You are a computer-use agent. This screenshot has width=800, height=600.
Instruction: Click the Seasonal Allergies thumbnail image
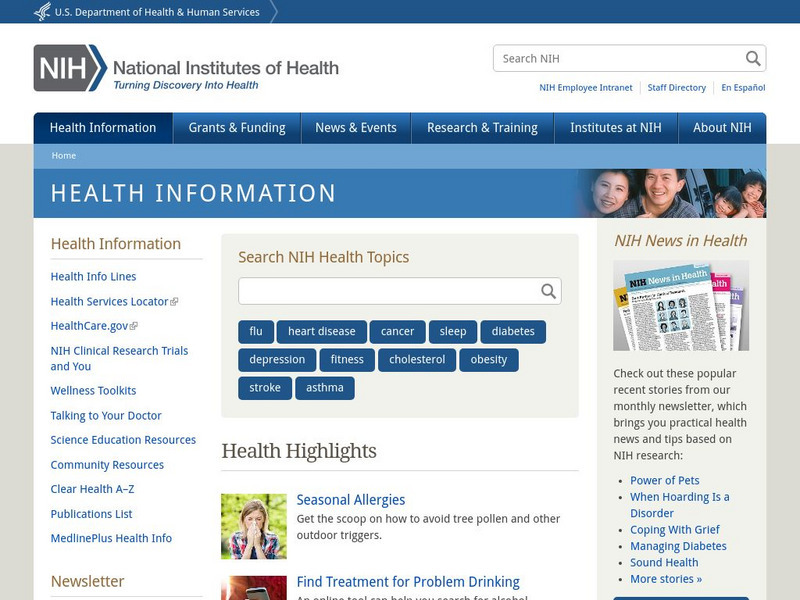[x=254, y=527]
